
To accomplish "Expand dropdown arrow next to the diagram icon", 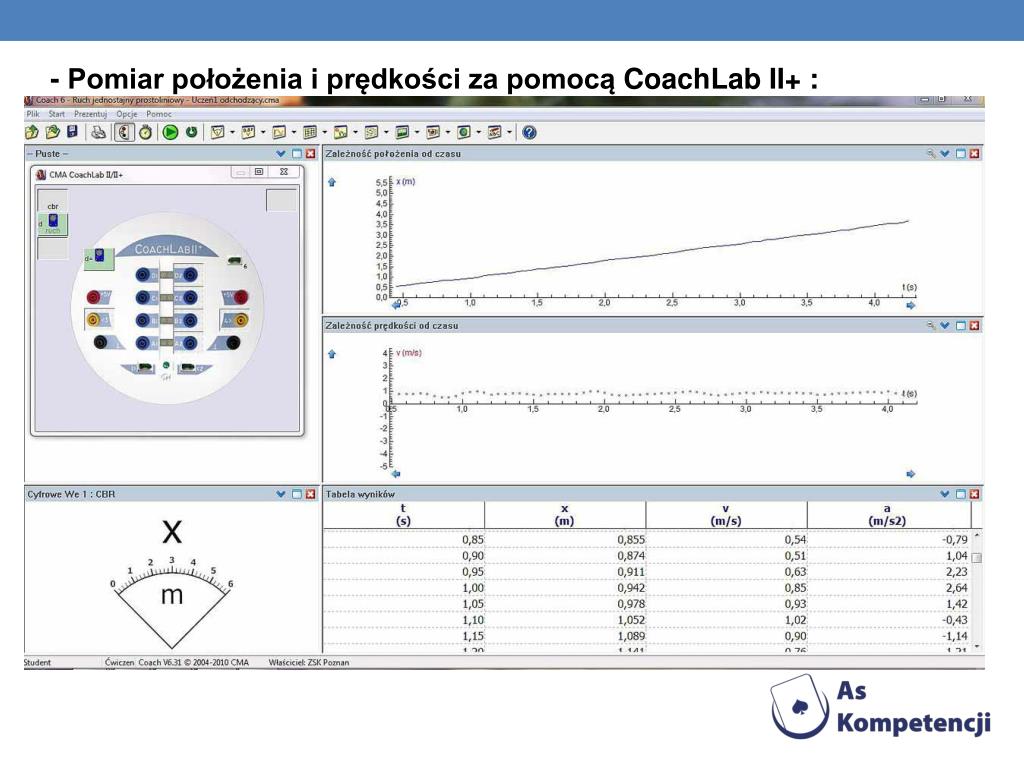I will pyautogui.click(x=293, y=133).
